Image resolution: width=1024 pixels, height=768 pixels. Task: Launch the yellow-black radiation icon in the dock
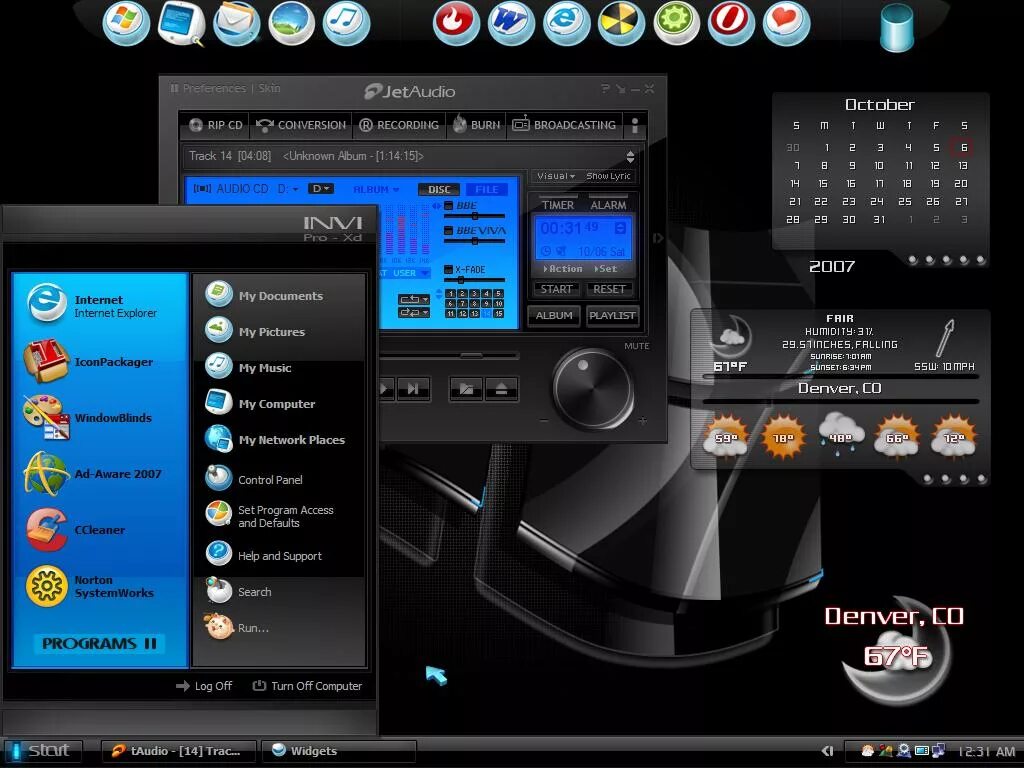621,23
